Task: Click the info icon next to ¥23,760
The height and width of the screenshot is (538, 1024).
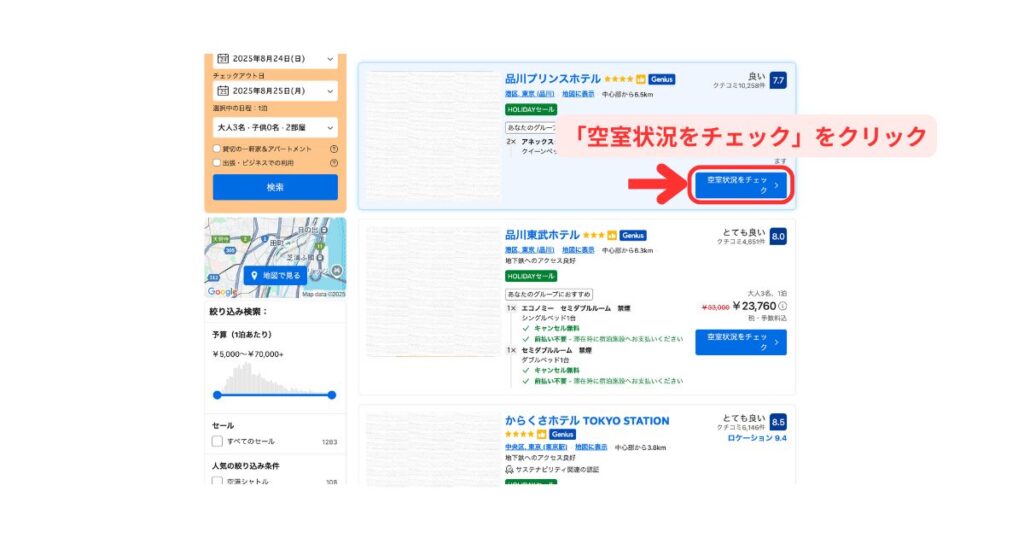Action: (x=782, y=306)
